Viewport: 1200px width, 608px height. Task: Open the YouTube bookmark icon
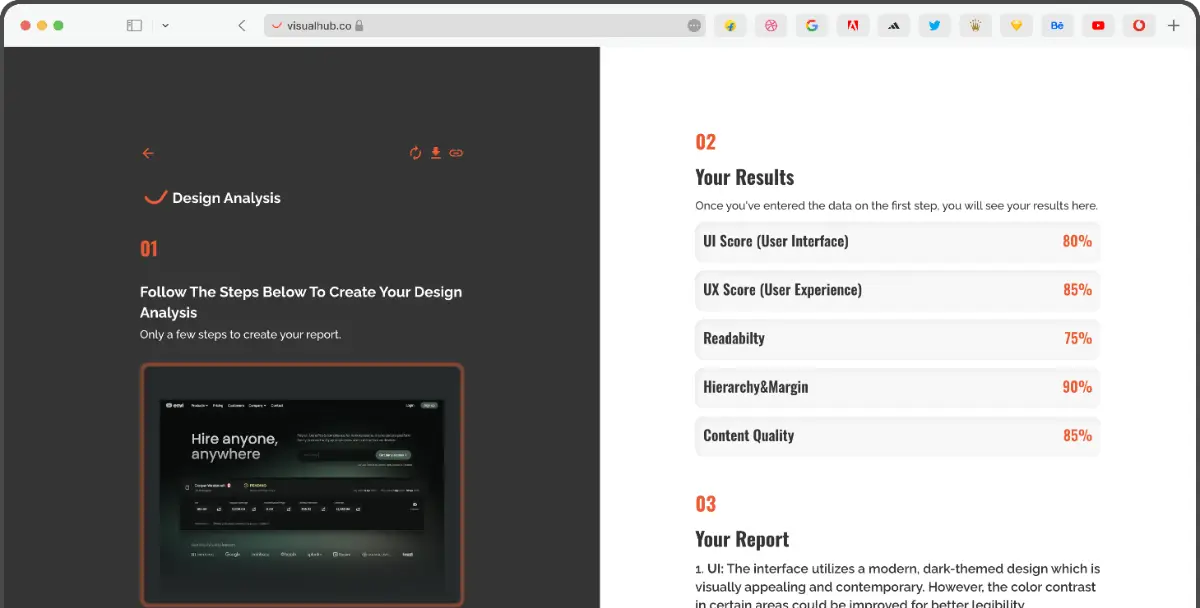(1098, 25)
